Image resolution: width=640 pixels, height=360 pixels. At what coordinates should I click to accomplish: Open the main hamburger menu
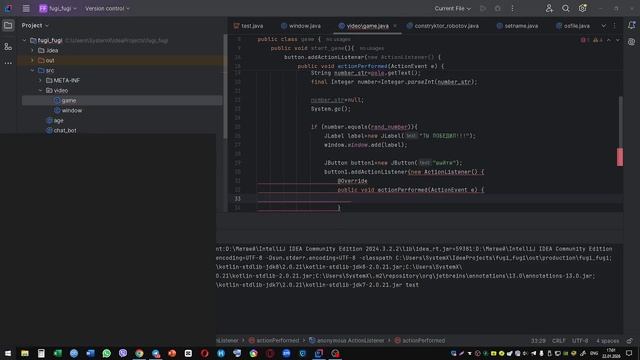click(26, 8)
